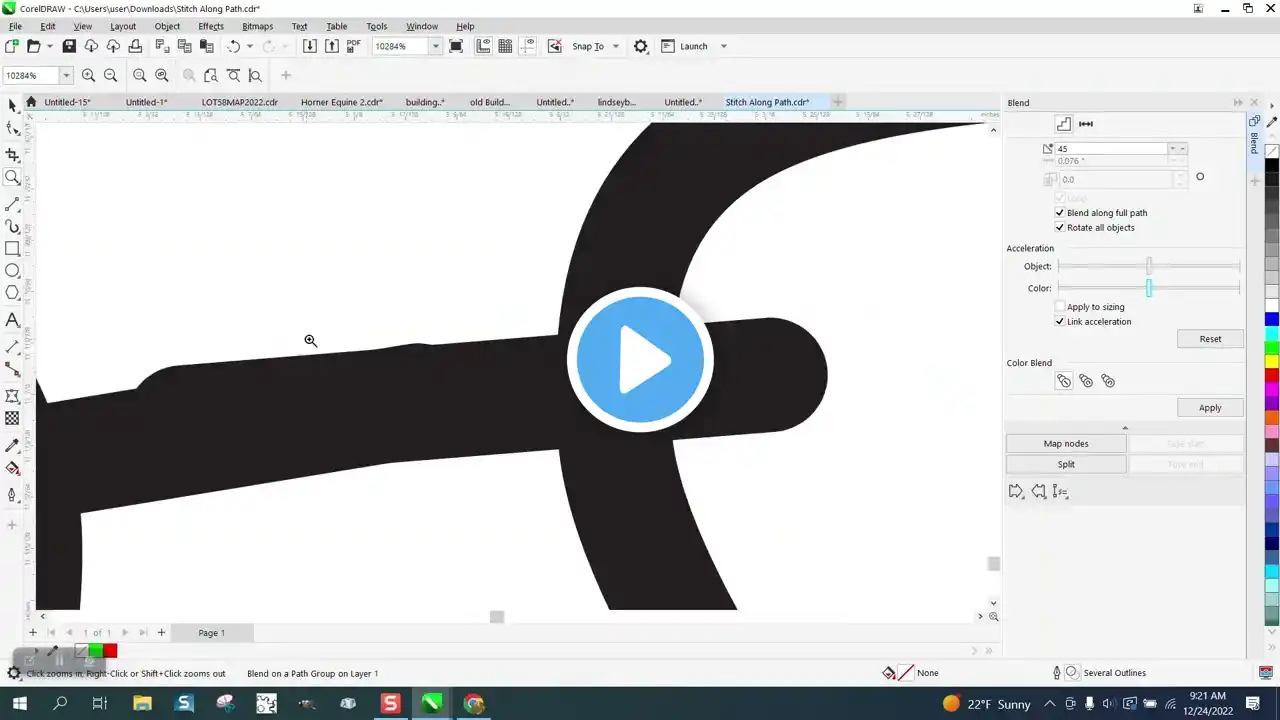Expand the Launch dropdown arrow
The image size is (1280, 720).
pos(724,46)
